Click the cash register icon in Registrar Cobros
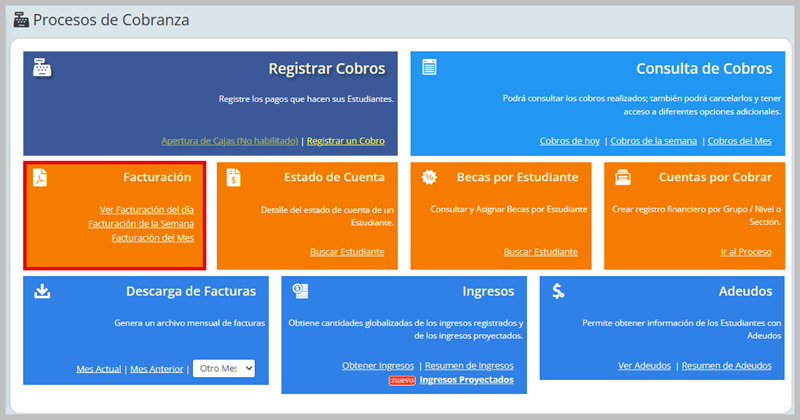This screenshot has height=420, width=800. coord(42,69)
